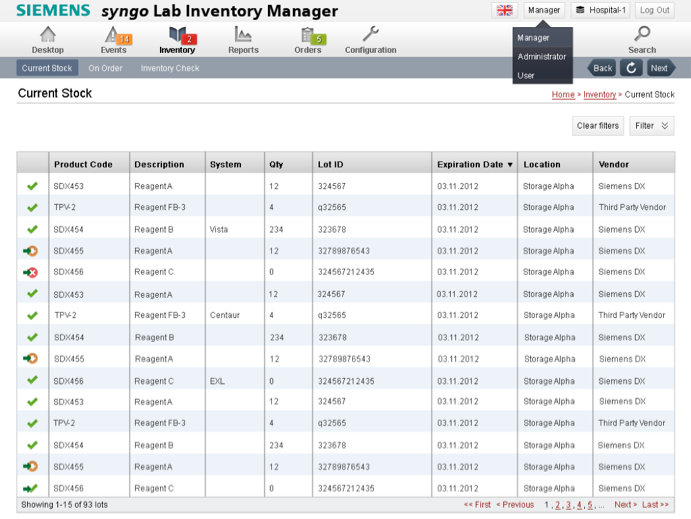The height and width of the screenshot is (519, 691).
Task: Click the Log Out button
Action: (x=654, y=10)
